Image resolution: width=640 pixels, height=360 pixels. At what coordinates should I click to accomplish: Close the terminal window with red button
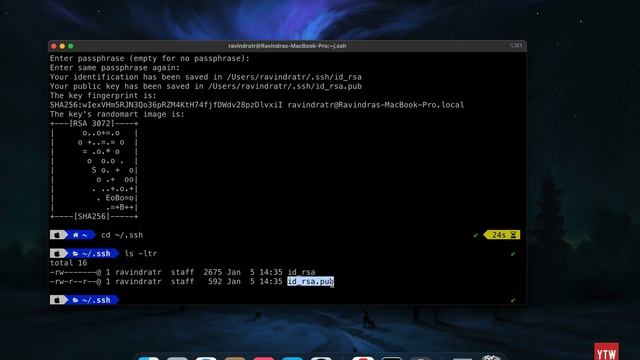[54, 46]
